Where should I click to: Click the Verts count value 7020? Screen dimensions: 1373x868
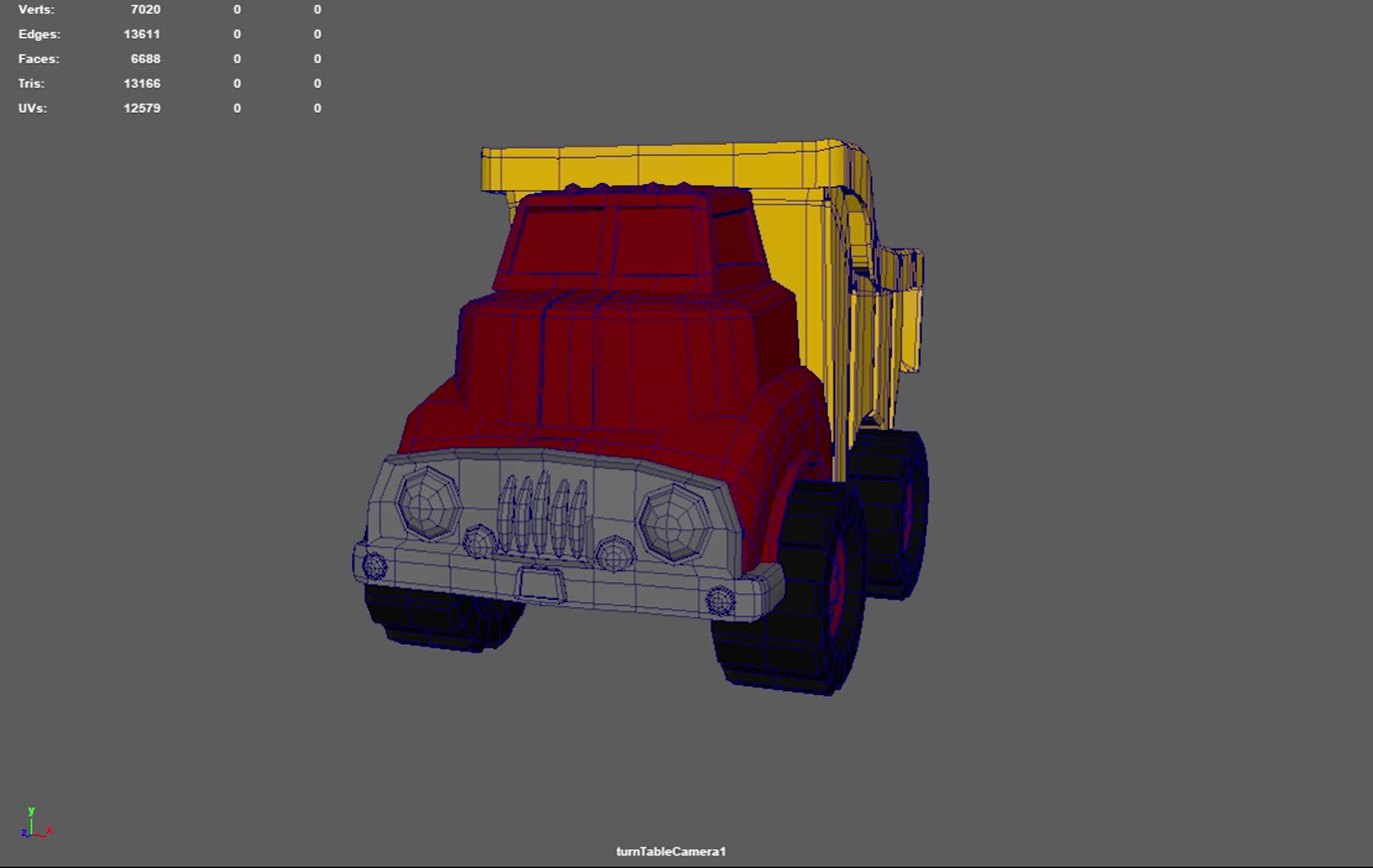point(147,9)
